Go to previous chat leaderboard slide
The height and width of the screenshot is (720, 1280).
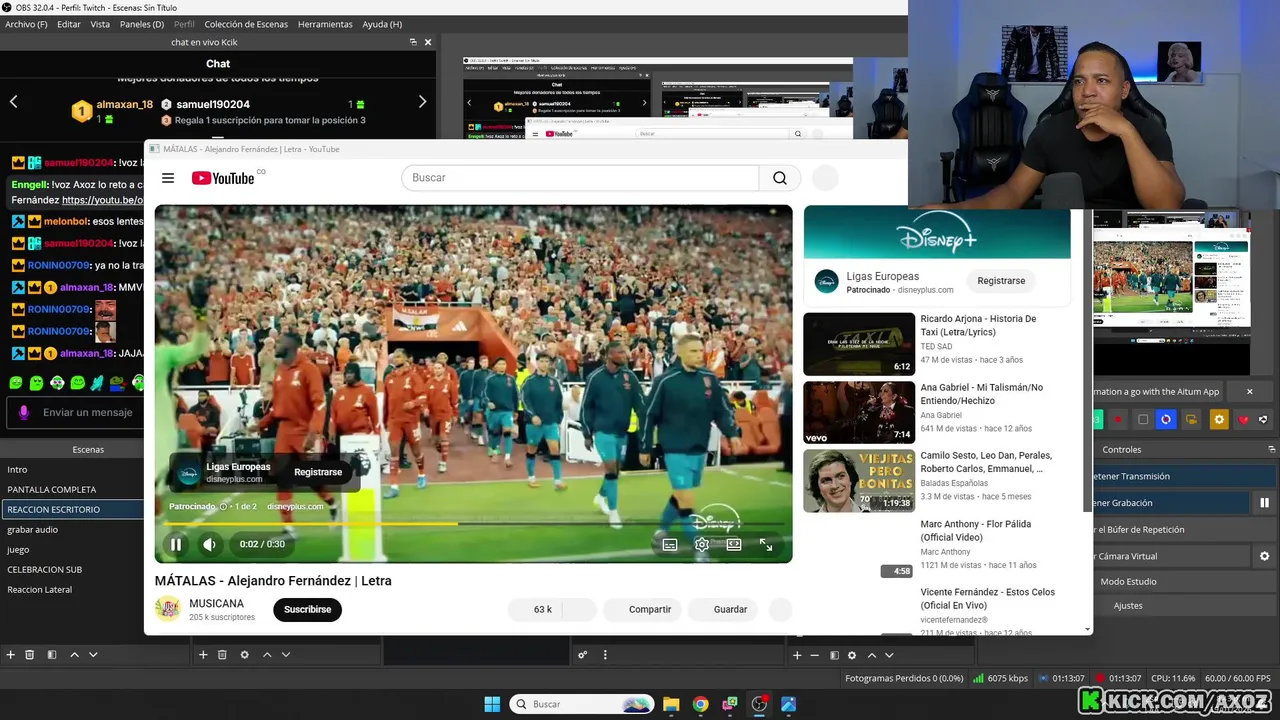pos(14,101)
